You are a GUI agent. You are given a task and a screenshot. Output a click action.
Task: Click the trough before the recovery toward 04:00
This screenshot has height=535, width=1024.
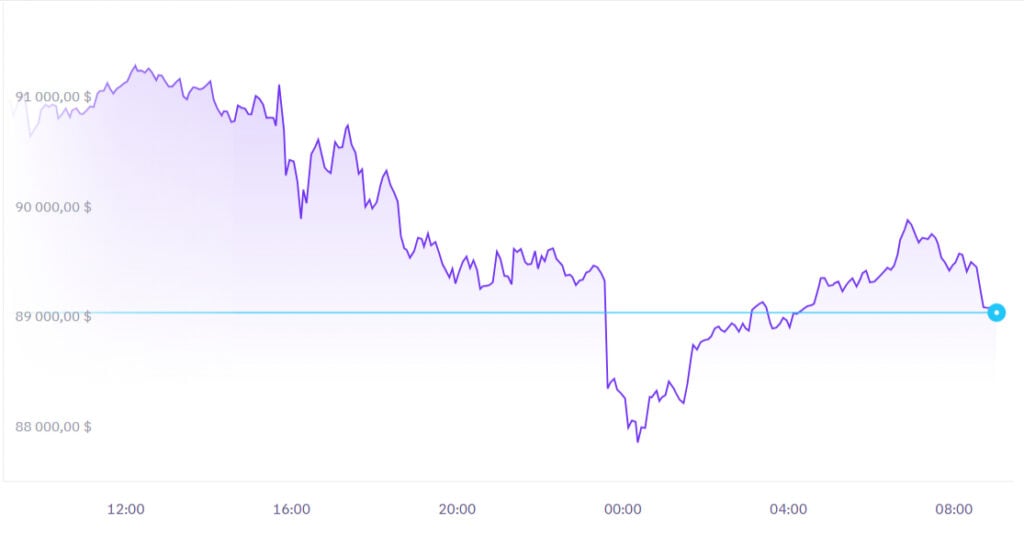pyautogui.click(x=683, y=403)
